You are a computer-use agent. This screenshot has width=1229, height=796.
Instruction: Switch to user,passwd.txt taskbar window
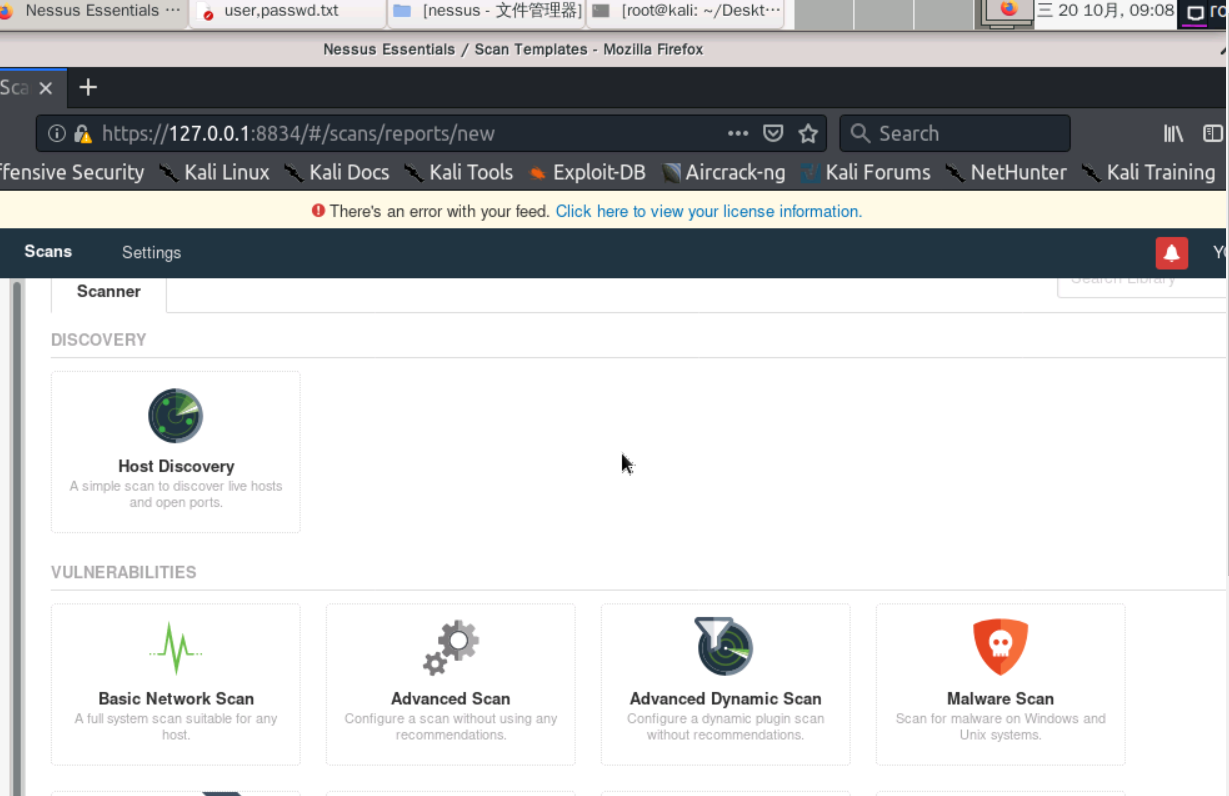[286, 12]
